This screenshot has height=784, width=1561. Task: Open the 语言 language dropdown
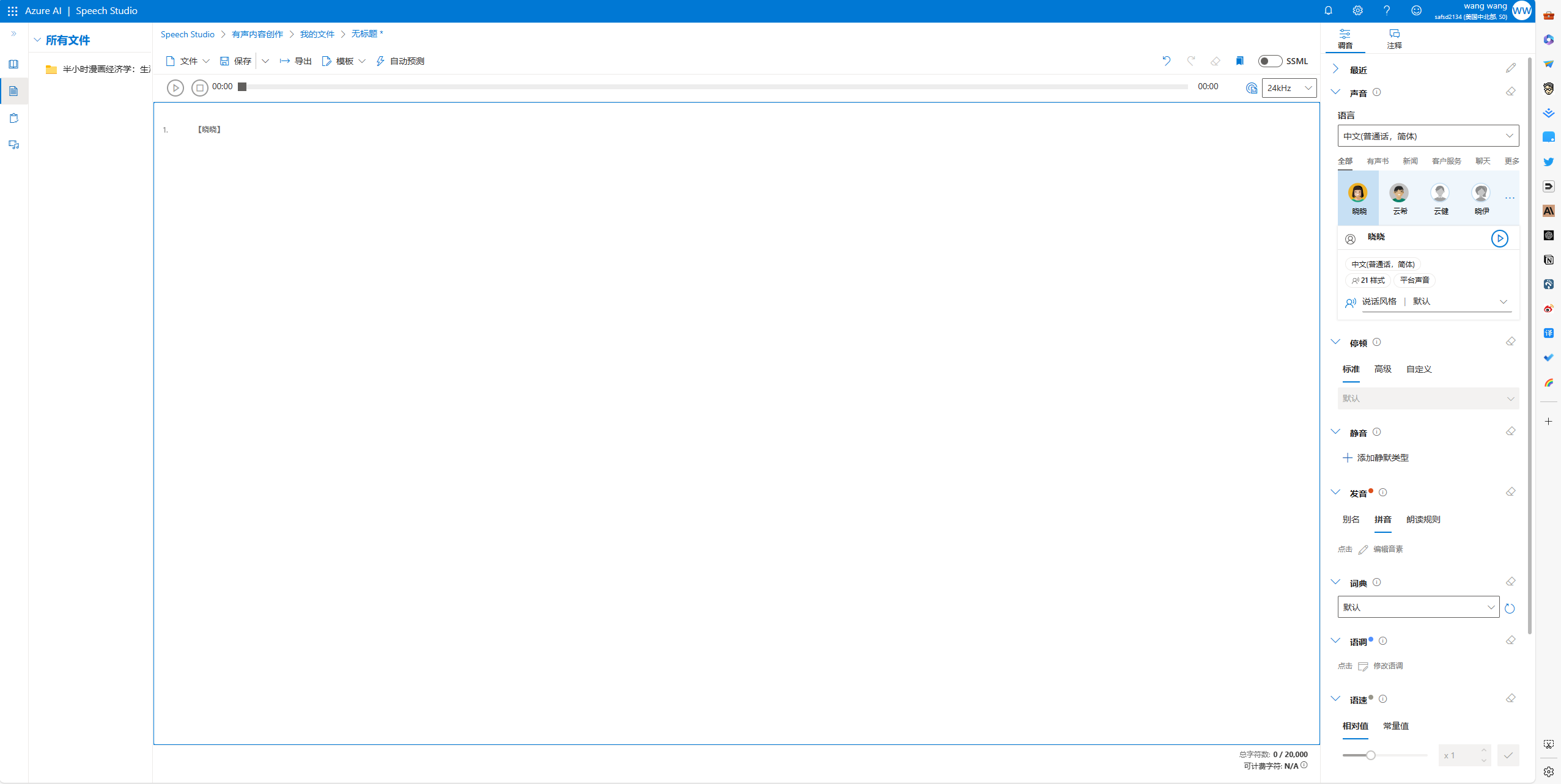point(1428,136)
